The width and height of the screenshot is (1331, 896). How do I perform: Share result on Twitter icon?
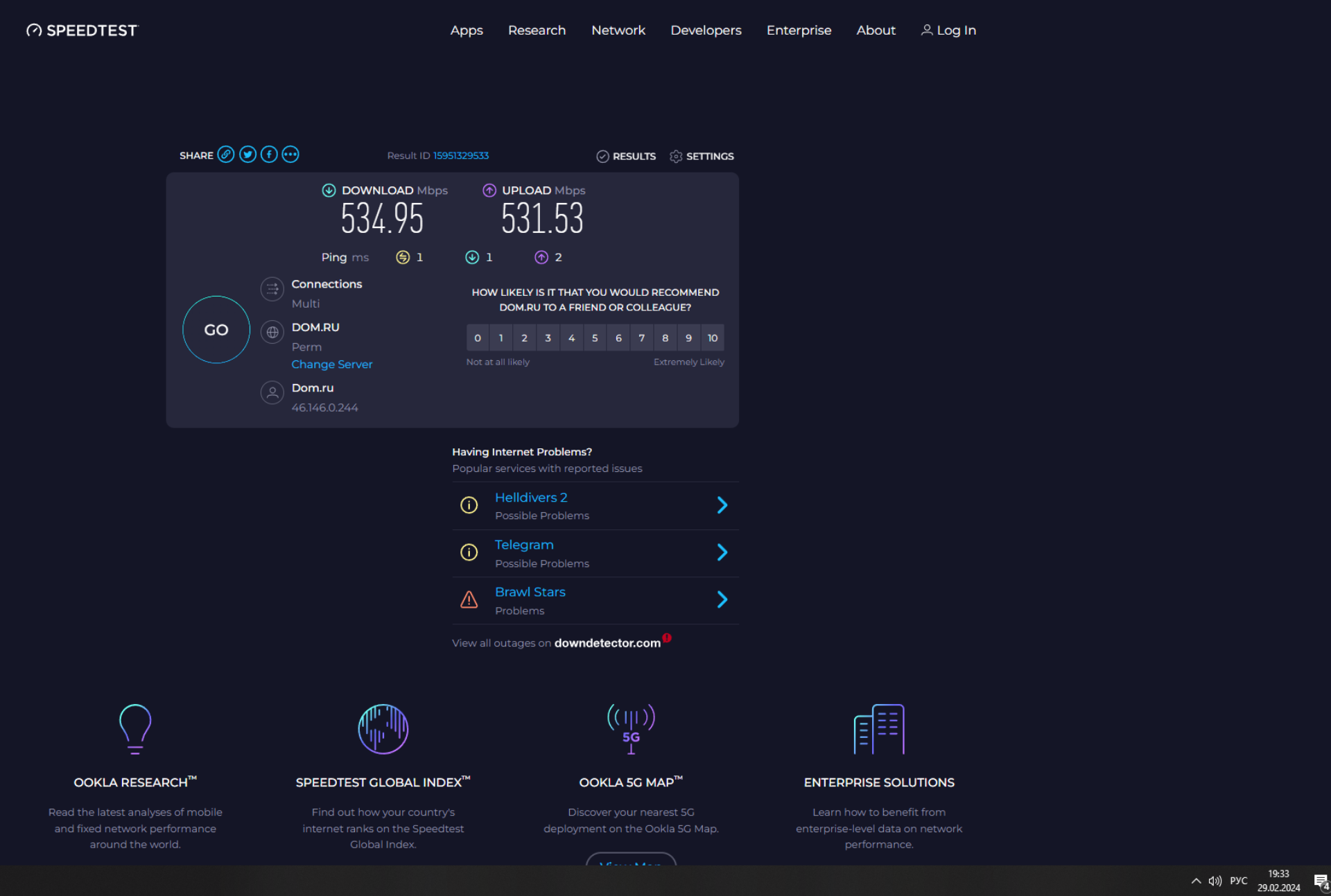[x=247, y=155]
